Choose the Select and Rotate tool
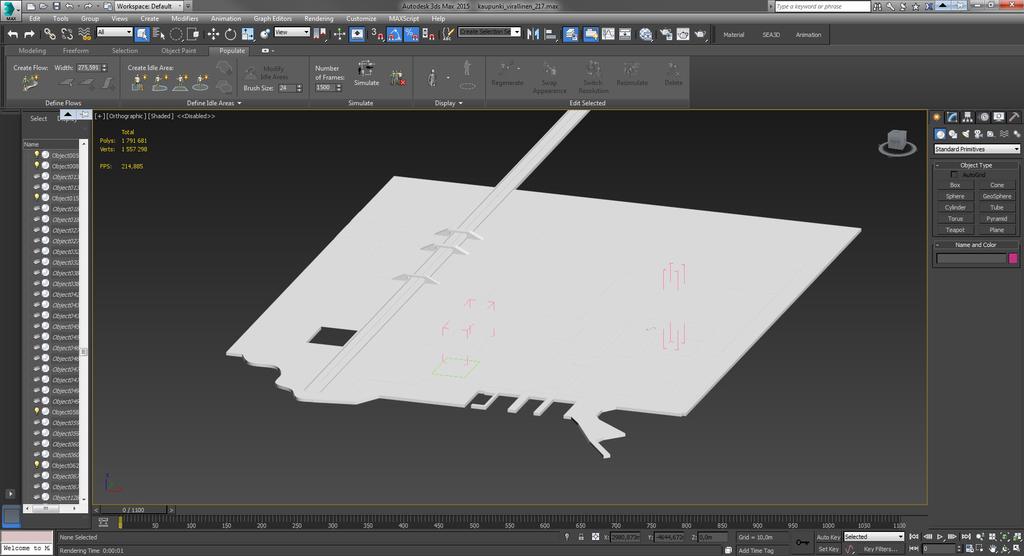The width and height of the screenshot is (1024, 556). tap(230, 34)
